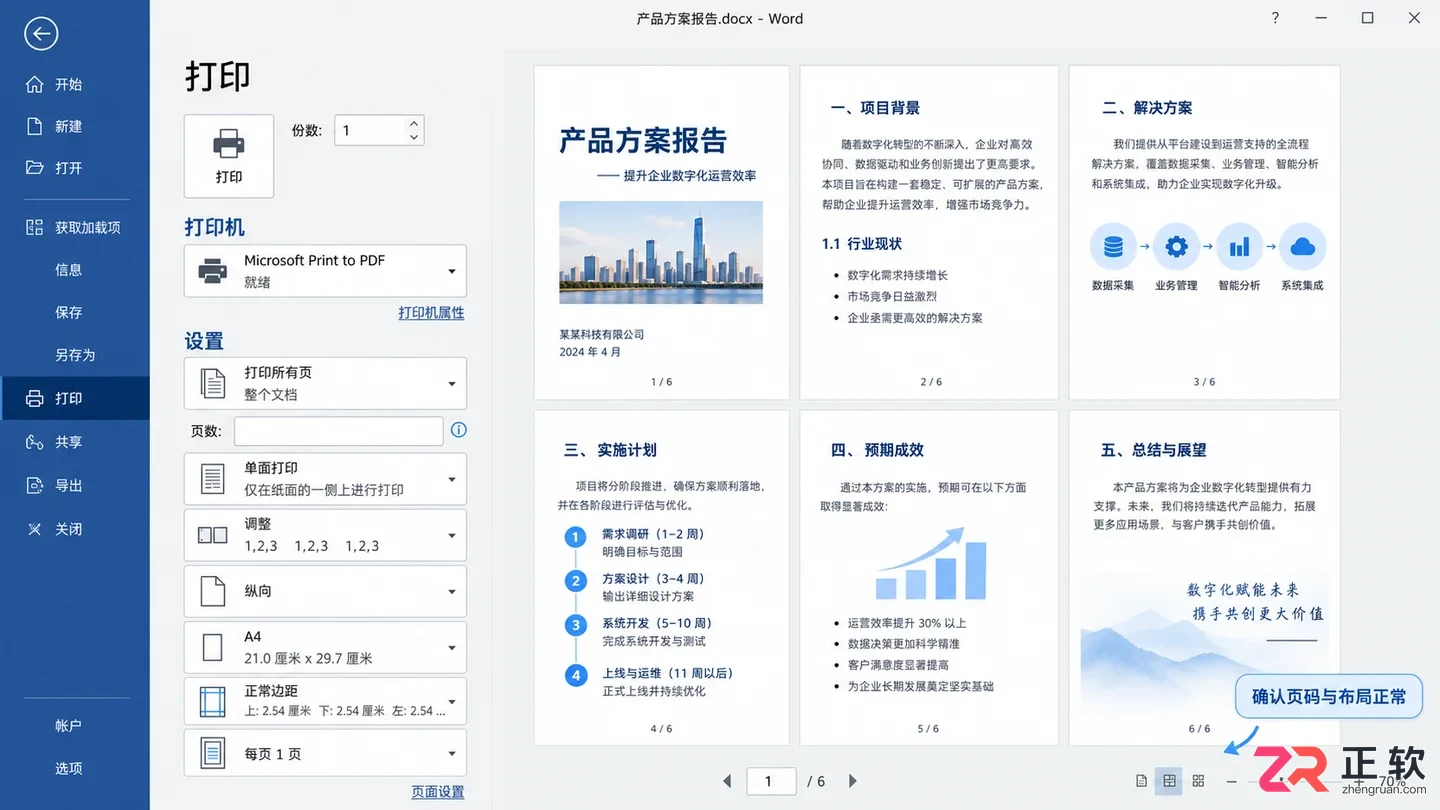
Task: Click the current page number box
Action: click(x=772, y=781)
